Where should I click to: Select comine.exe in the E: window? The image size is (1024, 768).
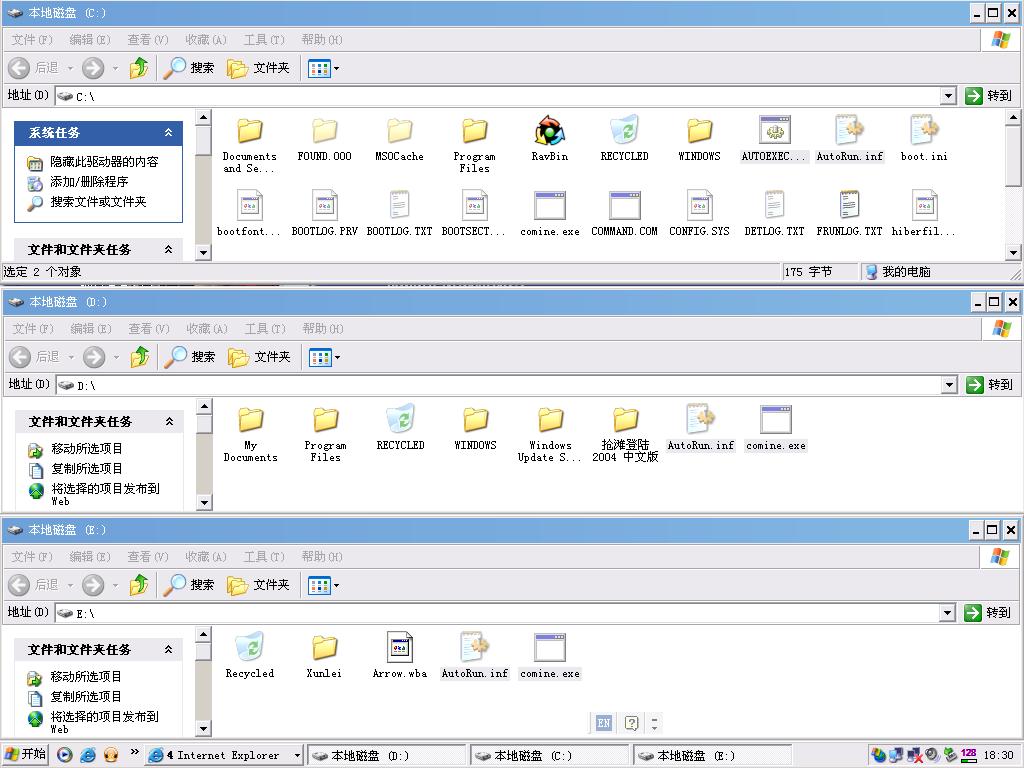click(549, 648)
